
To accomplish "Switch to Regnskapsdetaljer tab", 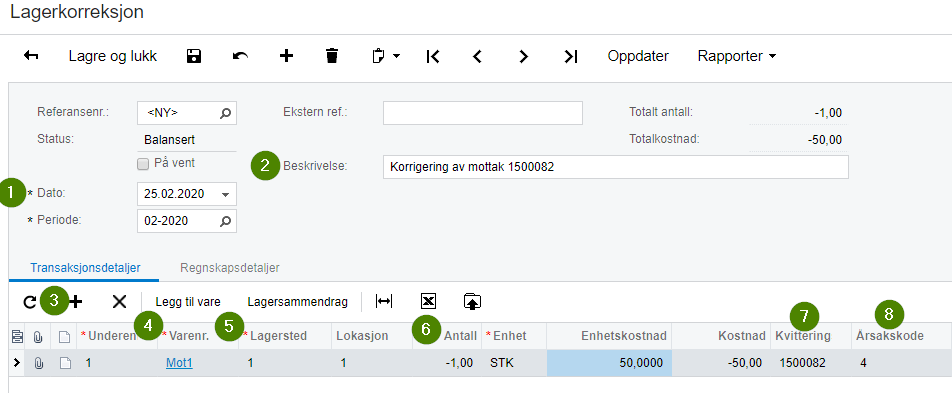I will point(230,267).
